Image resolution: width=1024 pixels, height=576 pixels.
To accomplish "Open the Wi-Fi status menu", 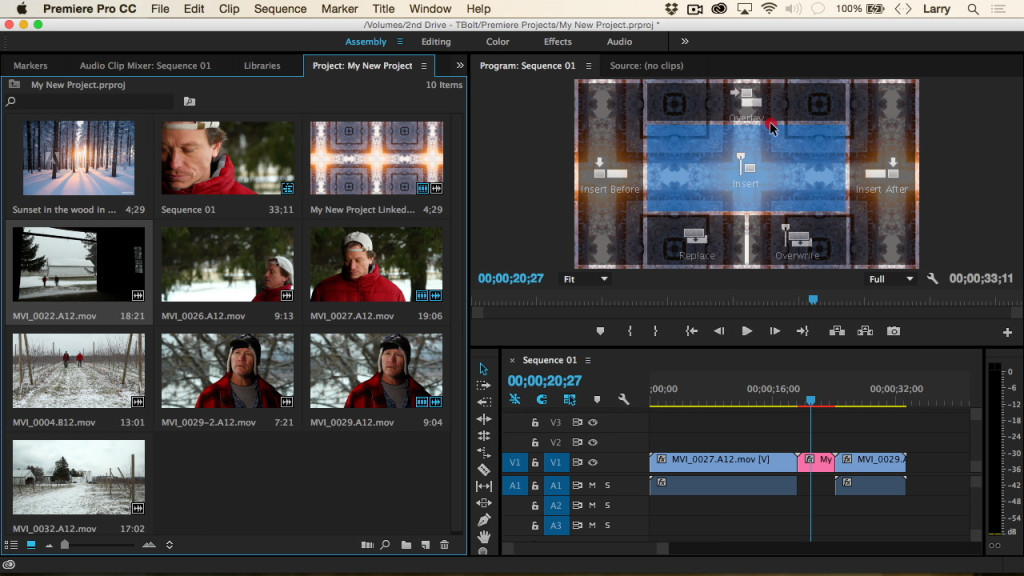I will [x=769, y=9].
